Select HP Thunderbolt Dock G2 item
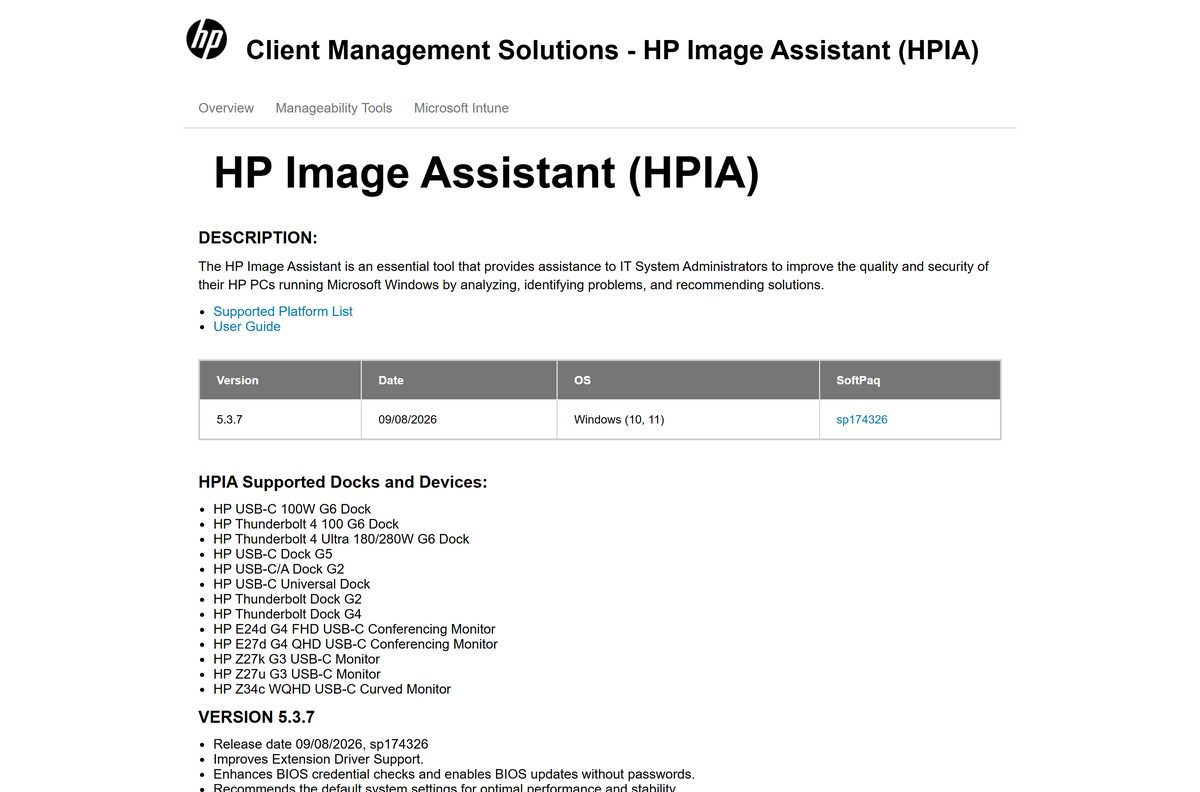This screenshot has width=1200, height=792. [288, 599]
